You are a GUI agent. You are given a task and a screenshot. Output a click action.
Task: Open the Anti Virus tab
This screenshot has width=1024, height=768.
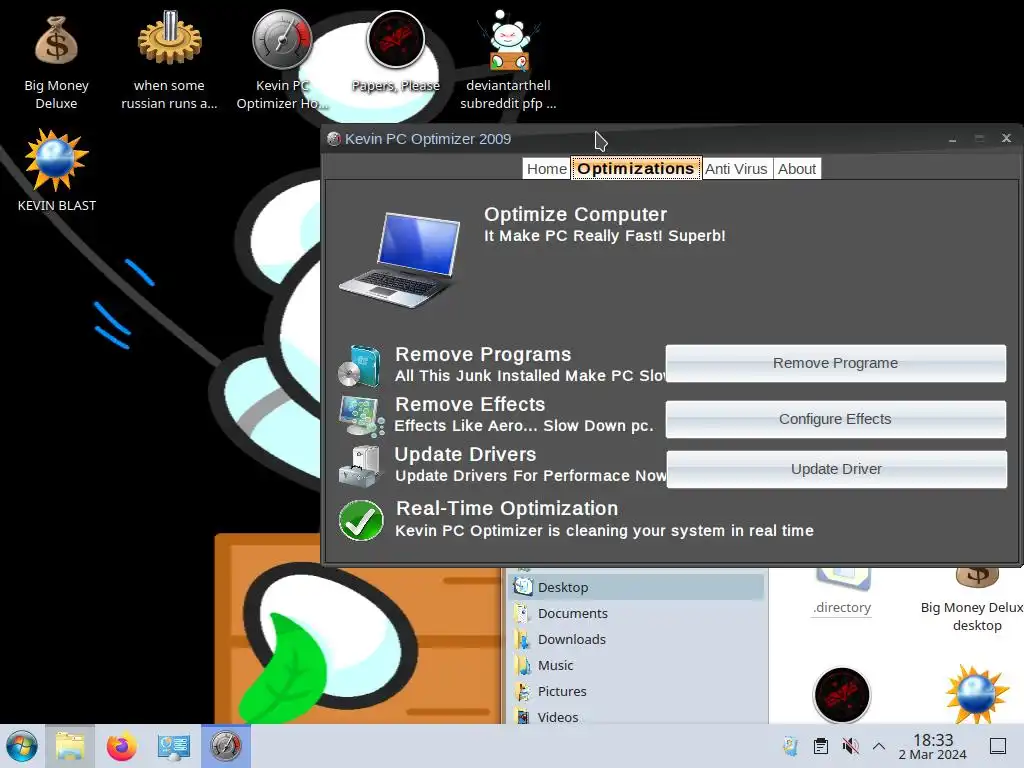(x=737, y=168)
